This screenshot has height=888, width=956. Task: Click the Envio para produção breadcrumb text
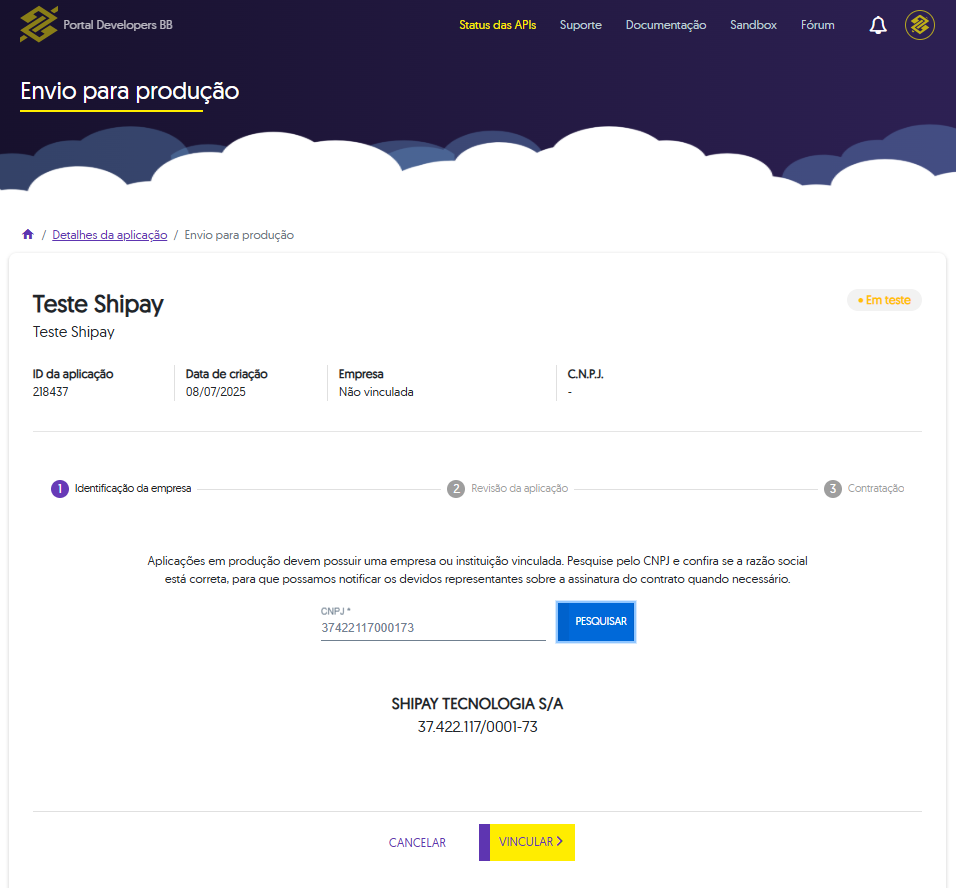click(239, 235)
